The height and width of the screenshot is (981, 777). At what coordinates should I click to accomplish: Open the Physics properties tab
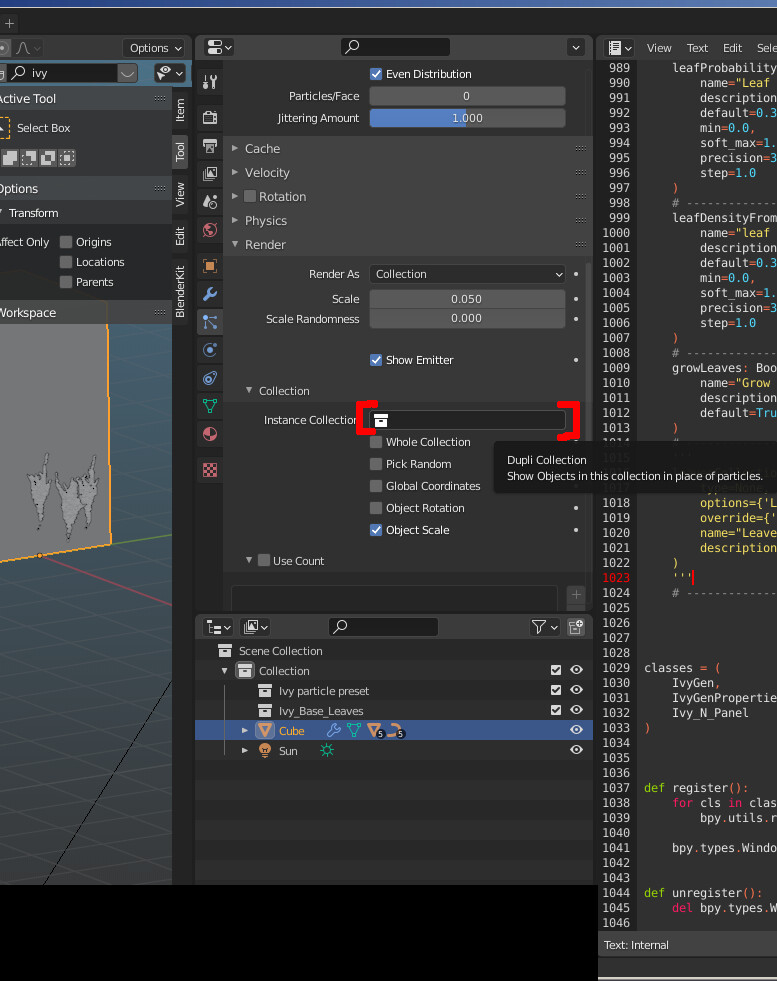pyautogui.click(x=210, y=350)
